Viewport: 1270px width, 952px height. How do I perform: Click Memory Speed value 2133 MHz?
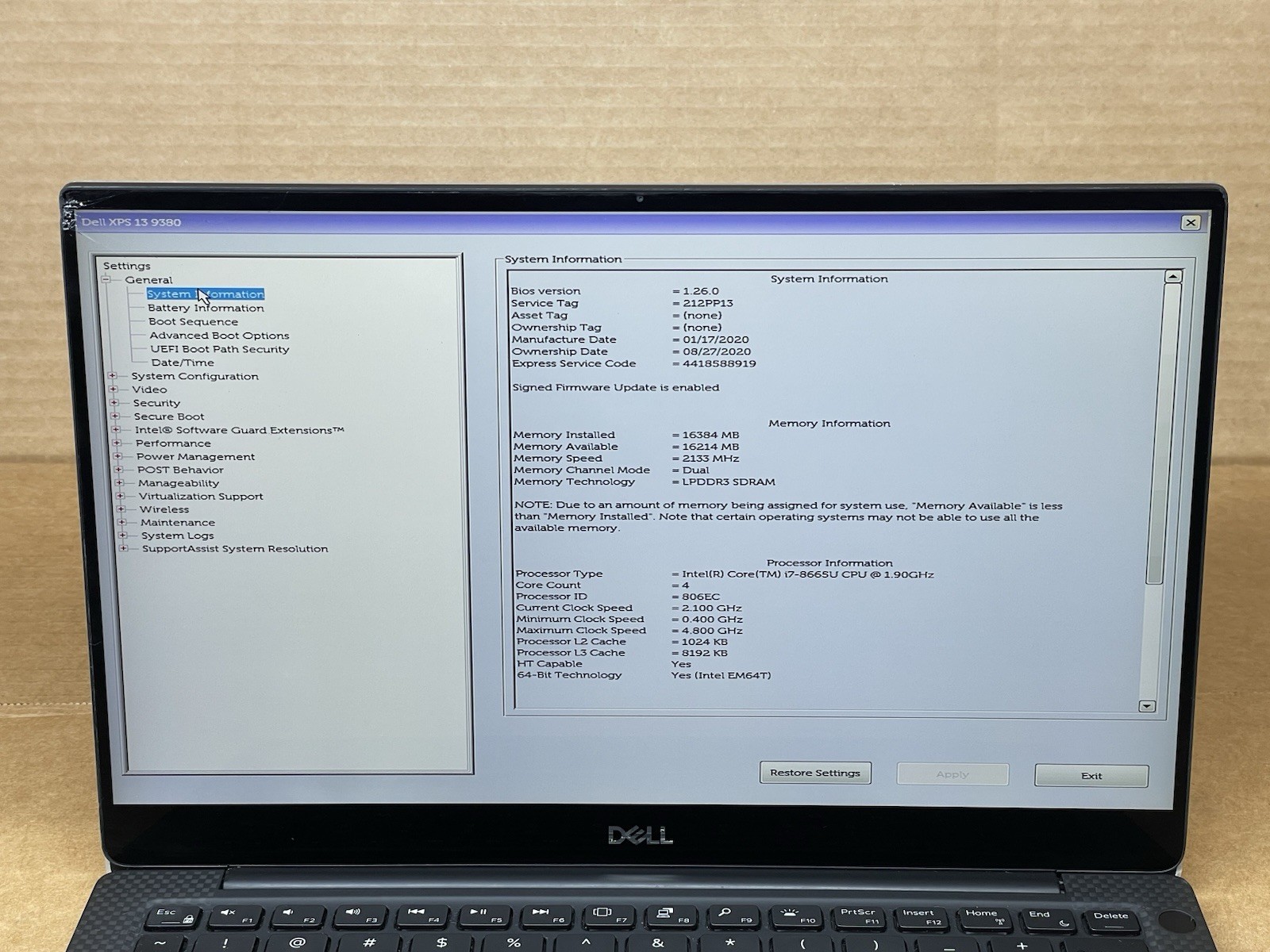tap(710, 459)
